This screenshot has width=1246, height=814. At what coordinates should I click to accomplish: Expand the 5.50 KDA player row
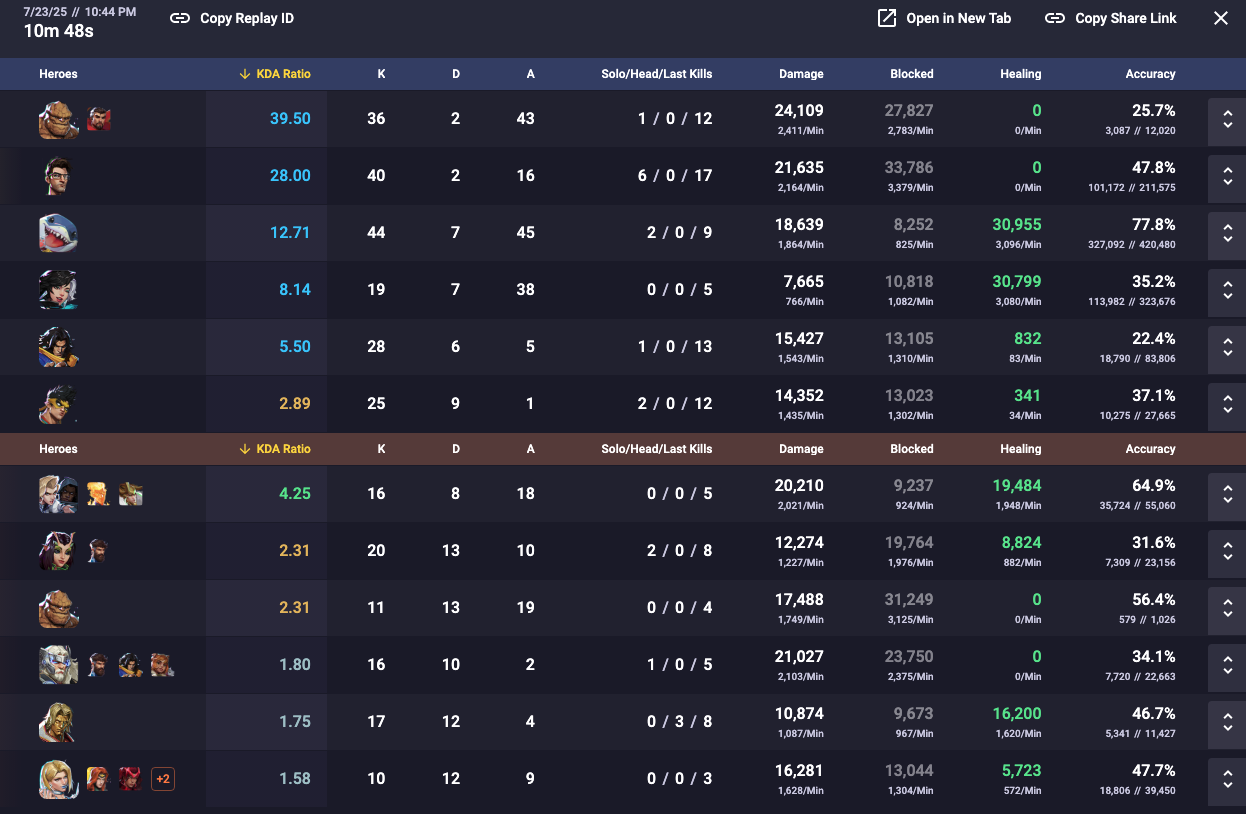1227,347
